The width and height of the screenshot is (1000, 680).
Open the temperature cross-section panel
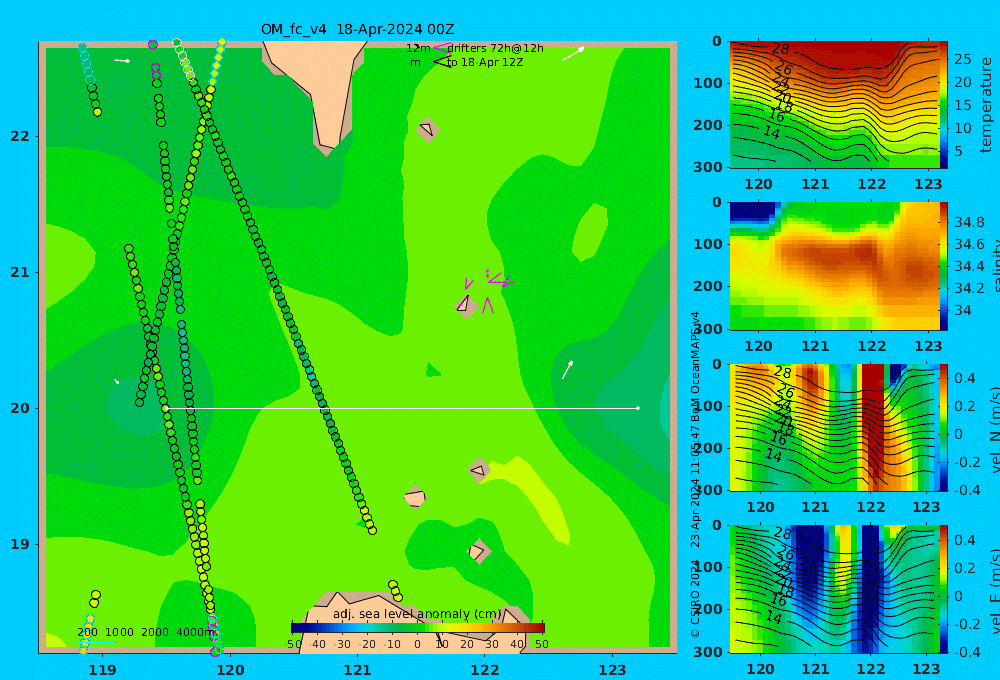point(834,105)
